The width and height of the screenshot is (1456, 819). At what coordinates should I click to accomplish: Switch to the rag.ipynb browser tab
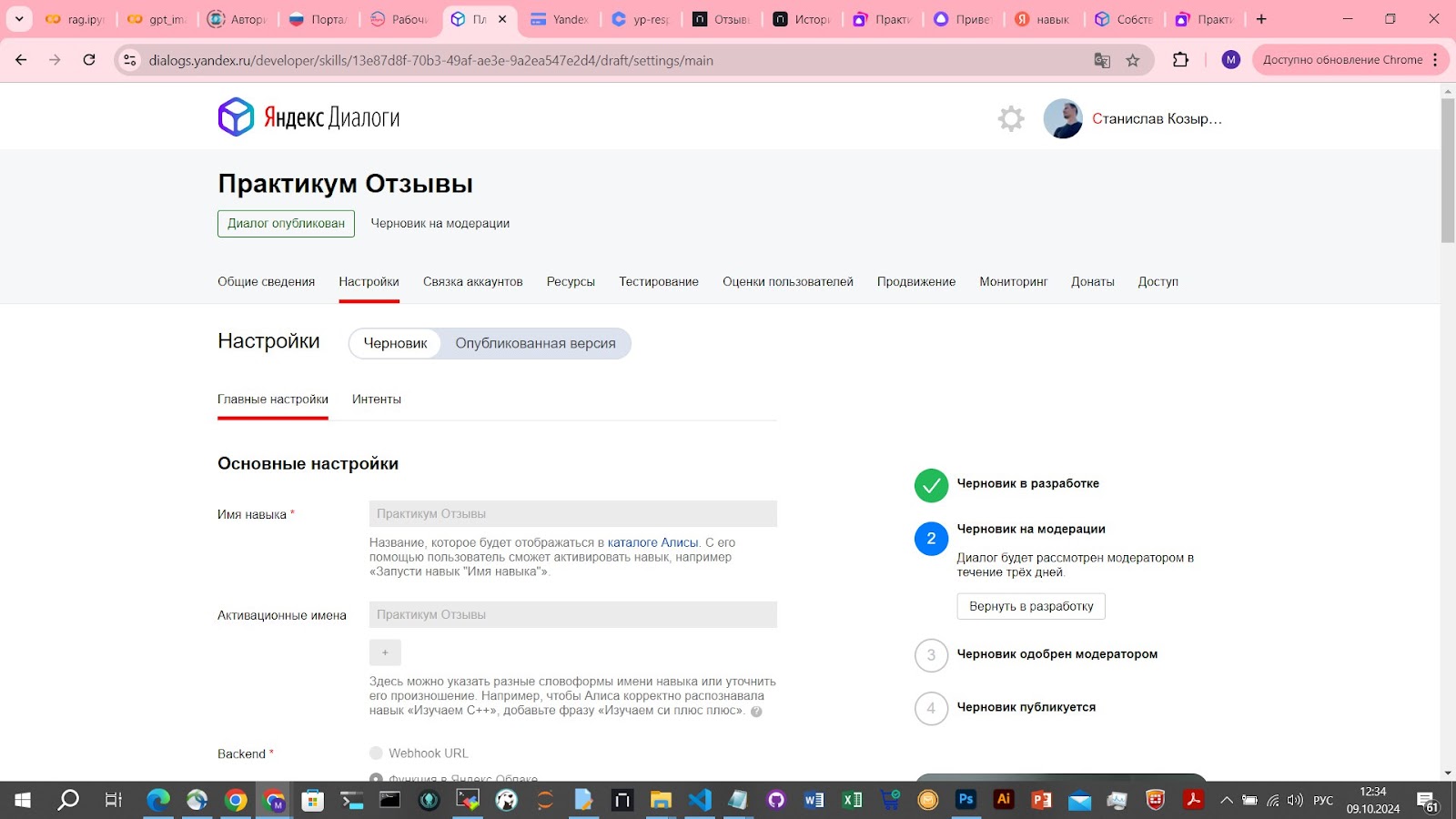tap(76, 19)
